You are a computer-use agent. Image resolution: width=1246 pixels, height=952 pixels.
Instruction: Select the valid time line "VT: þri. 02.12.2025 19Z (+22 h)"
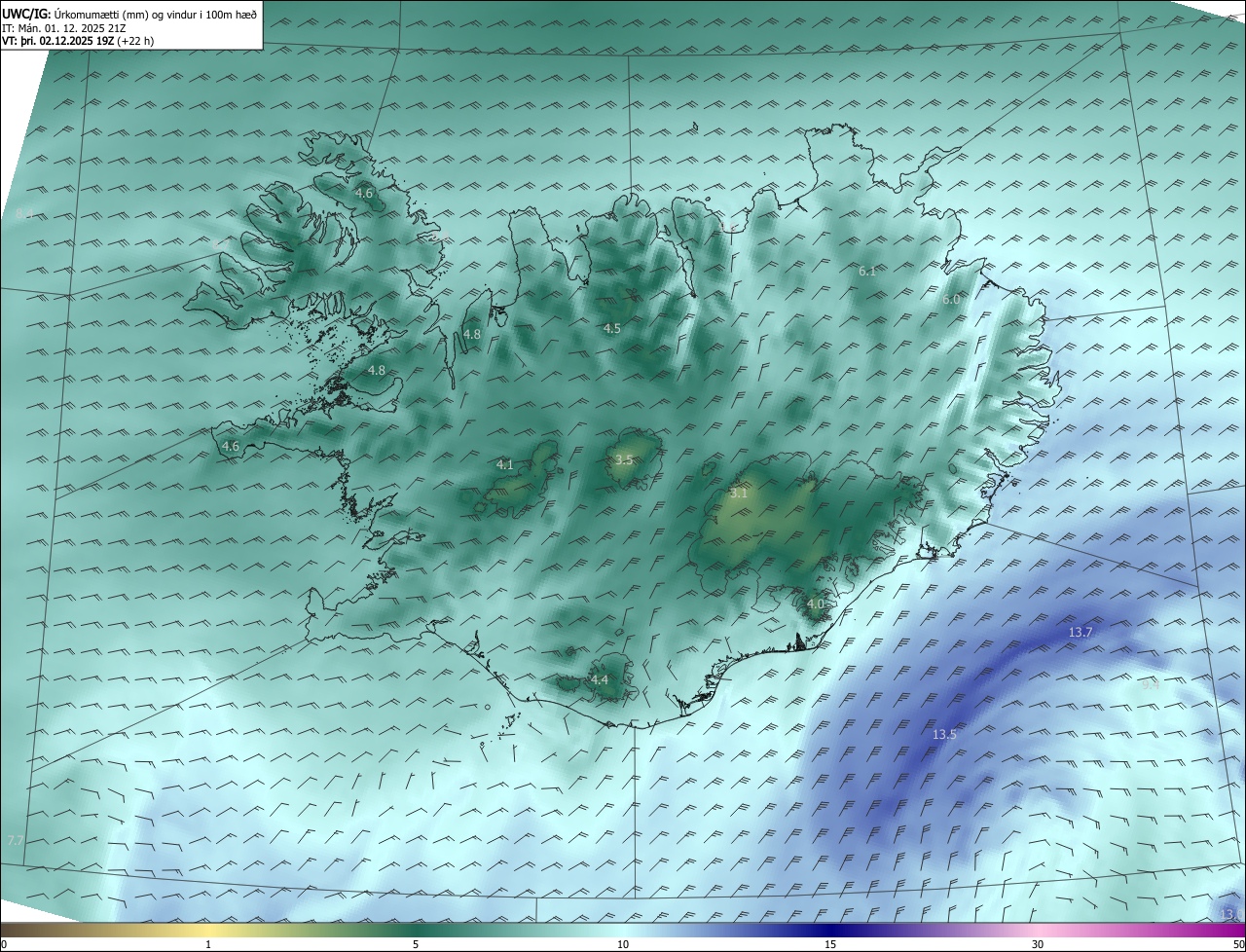[78, 41]
